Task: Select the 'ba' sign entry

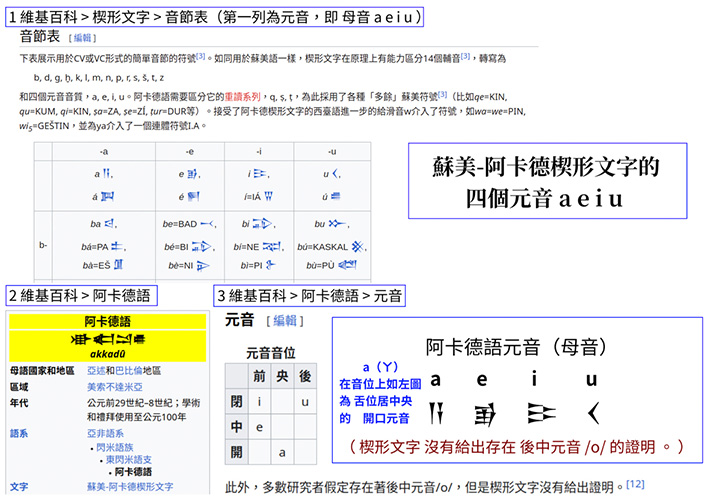Action: (x=104, y=224)
